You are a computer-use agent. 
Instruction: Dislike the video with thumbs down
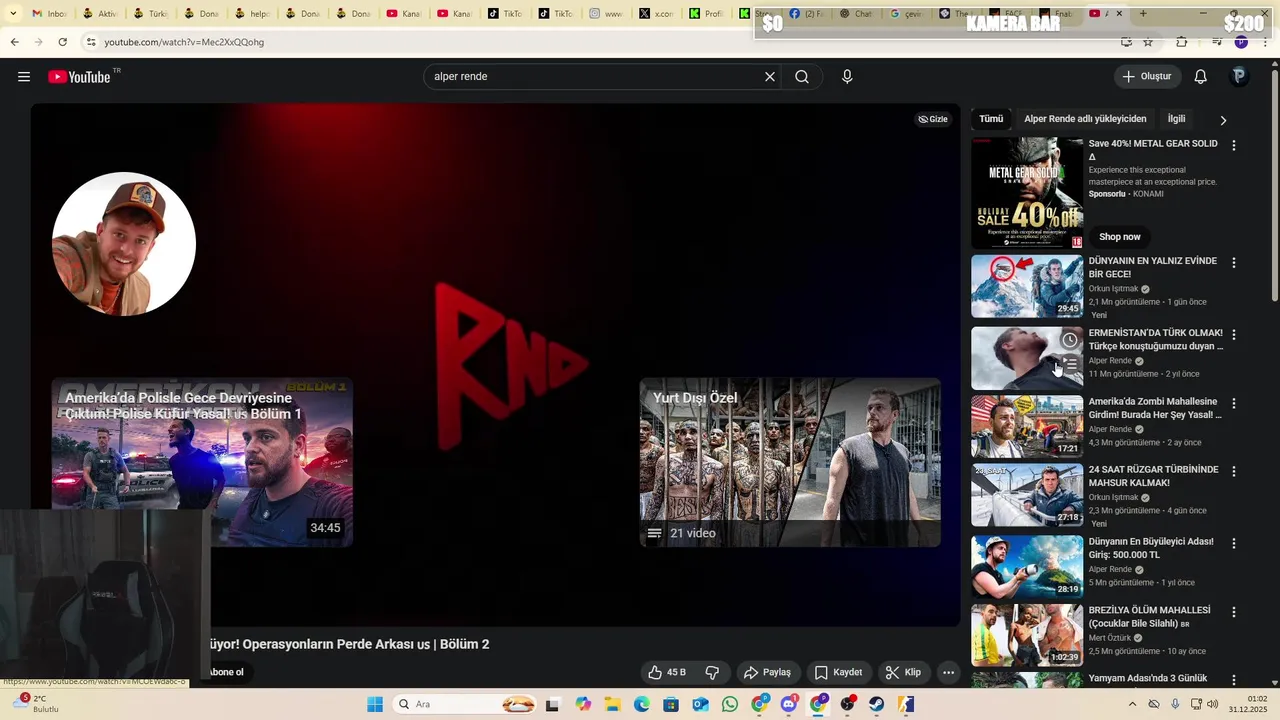[713, 673]
